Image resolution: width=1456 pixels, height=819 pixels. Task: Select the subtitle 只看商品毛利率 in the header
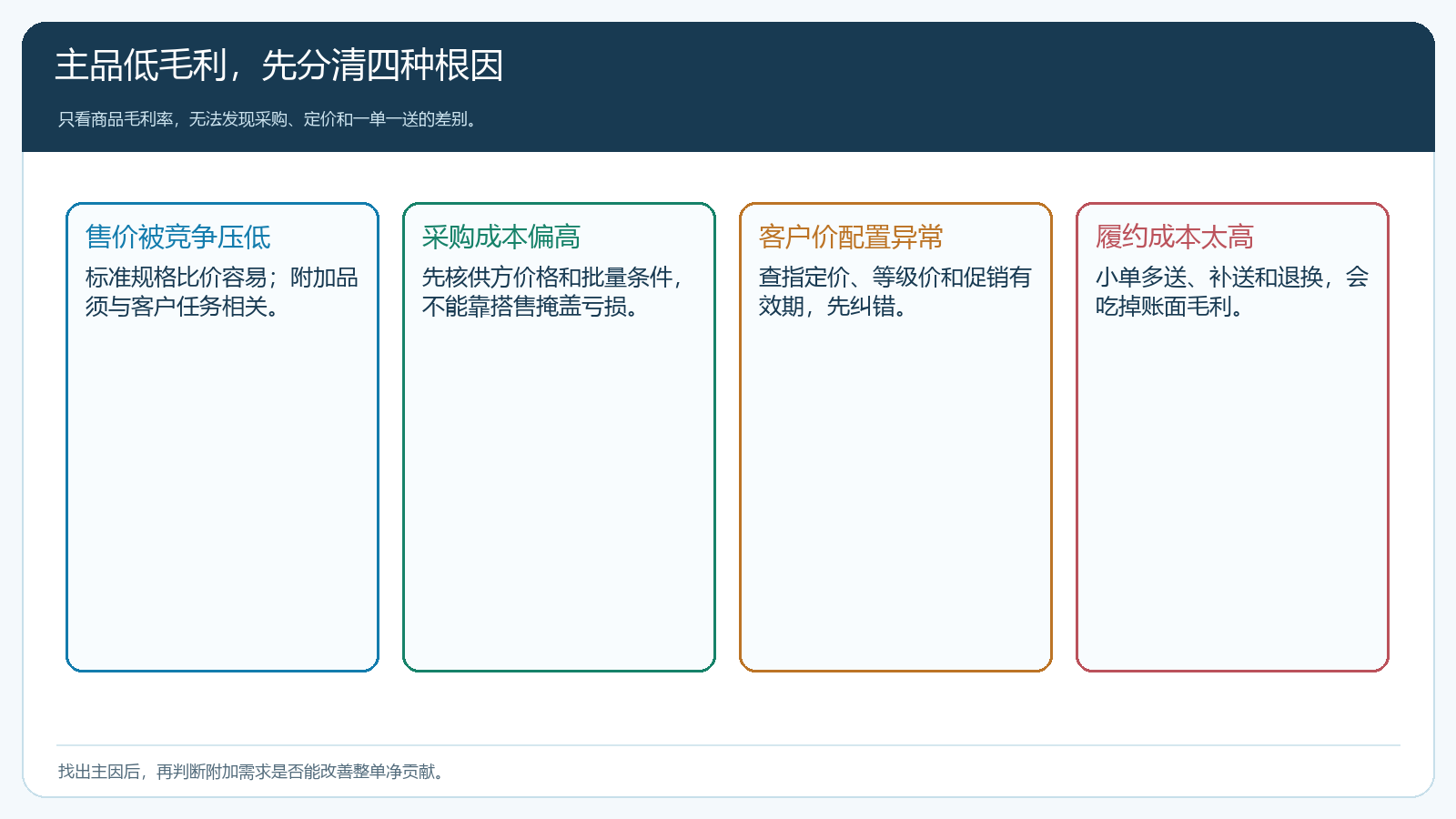click(x=116, y=119)
